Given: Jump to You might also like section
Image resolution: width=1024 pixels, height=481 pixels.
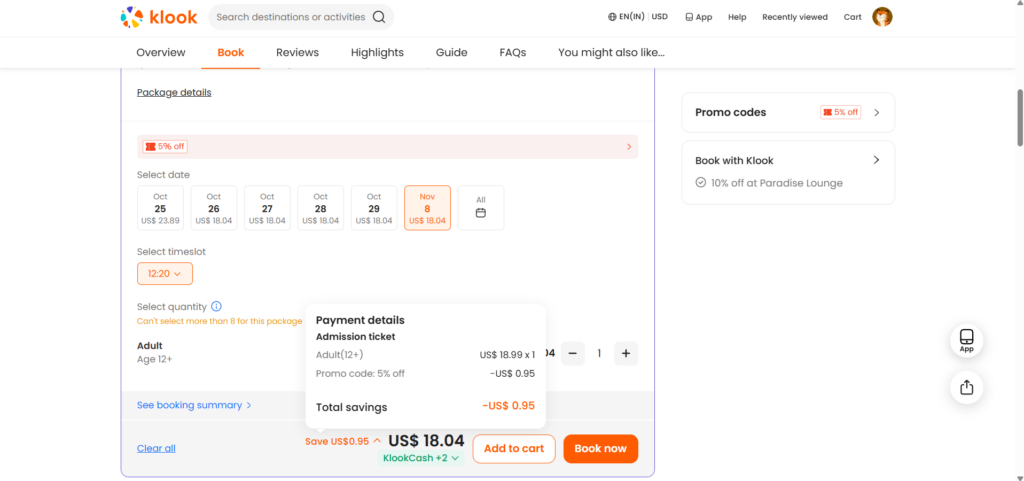Looking at the screenshot, I should [x=611, y=52].
